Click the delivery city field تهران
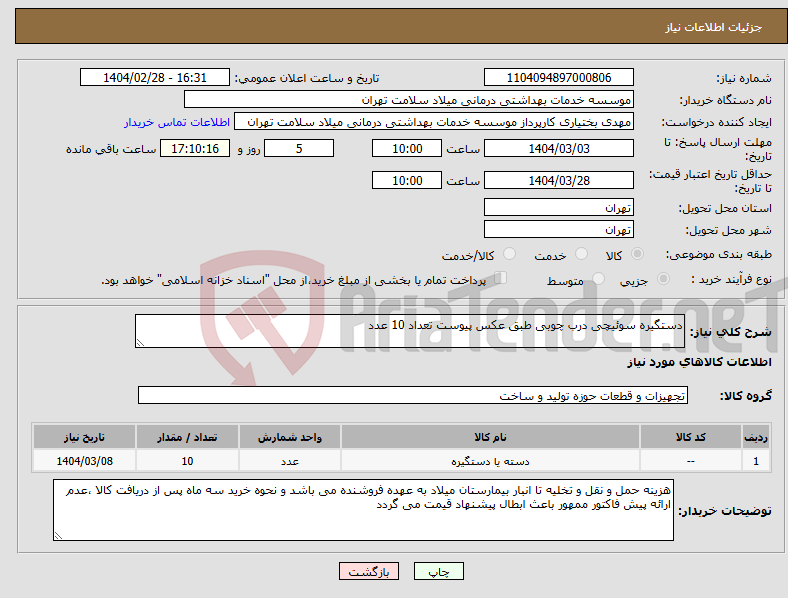Image resolution: width=788 pixels, height=598 pixels. tap(559, 230)
